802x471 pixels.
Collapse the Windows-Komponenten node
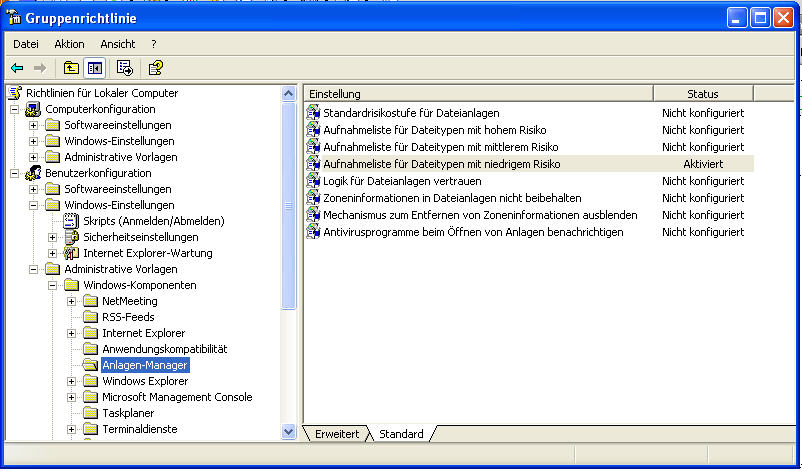(x=52, y=285)
